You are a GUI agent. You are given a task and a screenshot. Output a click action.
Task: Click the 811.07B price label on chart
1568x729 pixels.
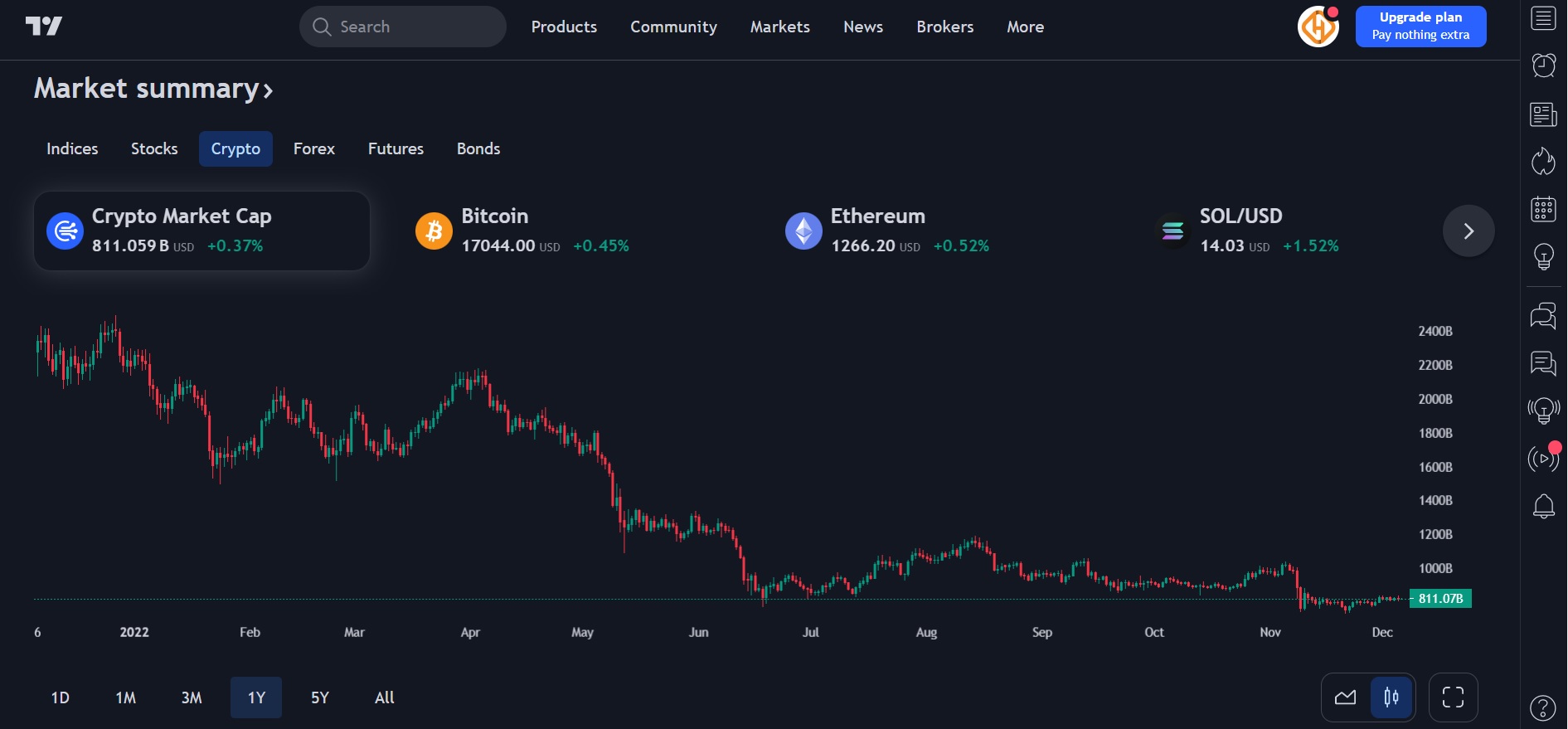(x=1440, y=598)
